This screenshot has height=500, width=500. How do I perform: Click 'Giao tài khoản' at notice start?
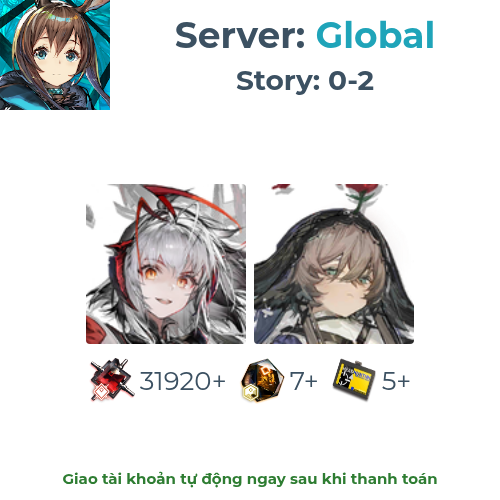(x=119, y=479)
